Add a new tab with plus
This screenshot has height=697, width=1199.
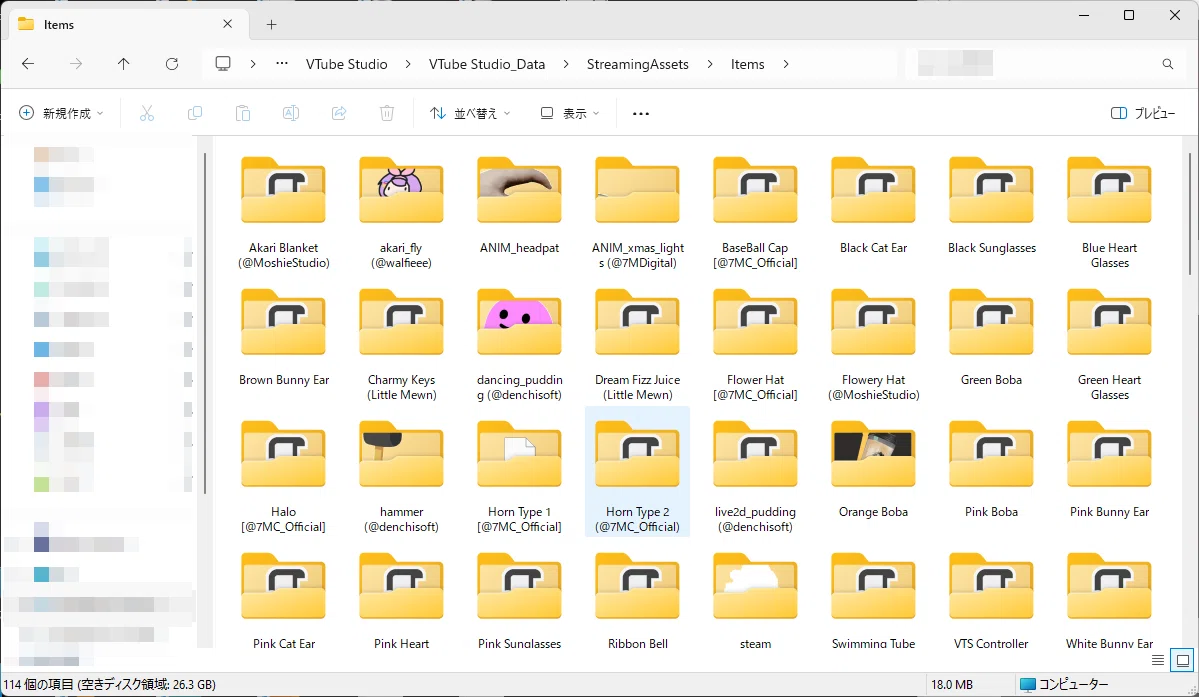271,24
